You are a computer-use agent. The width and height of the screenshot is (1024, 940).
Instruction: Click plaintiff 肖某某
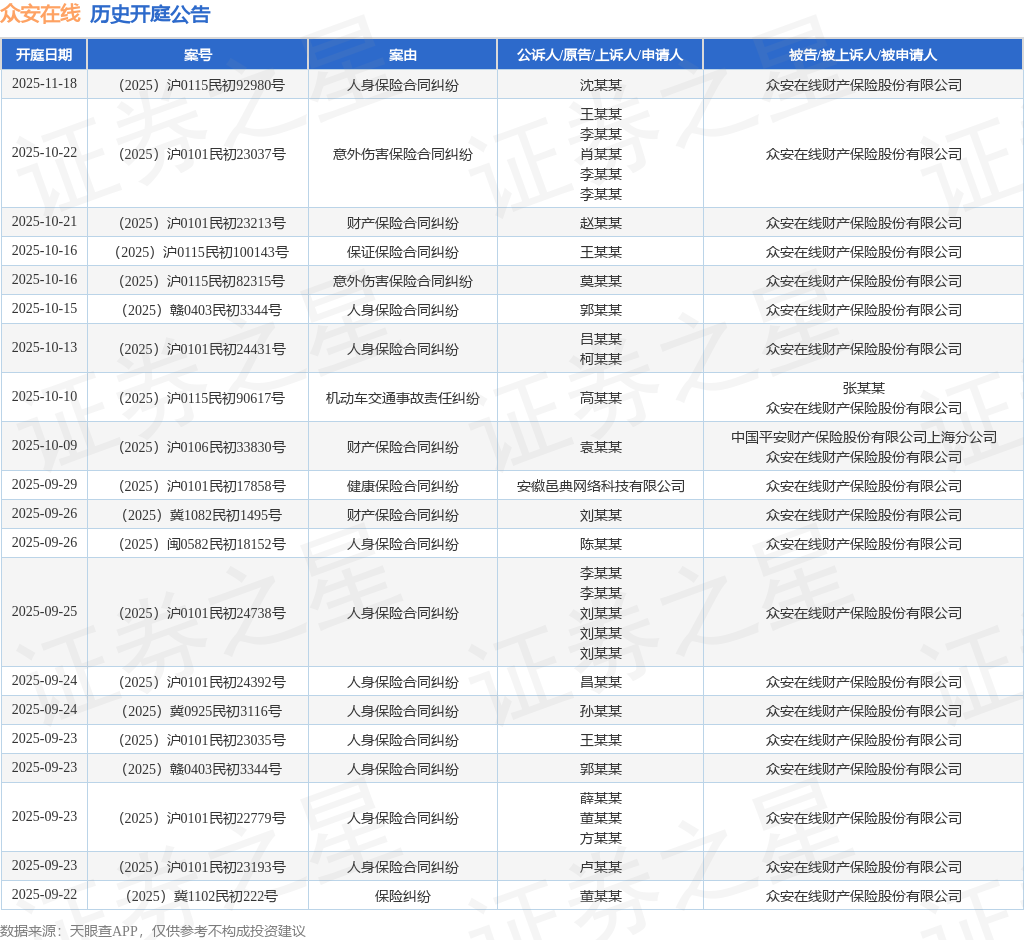pos(600,154)
